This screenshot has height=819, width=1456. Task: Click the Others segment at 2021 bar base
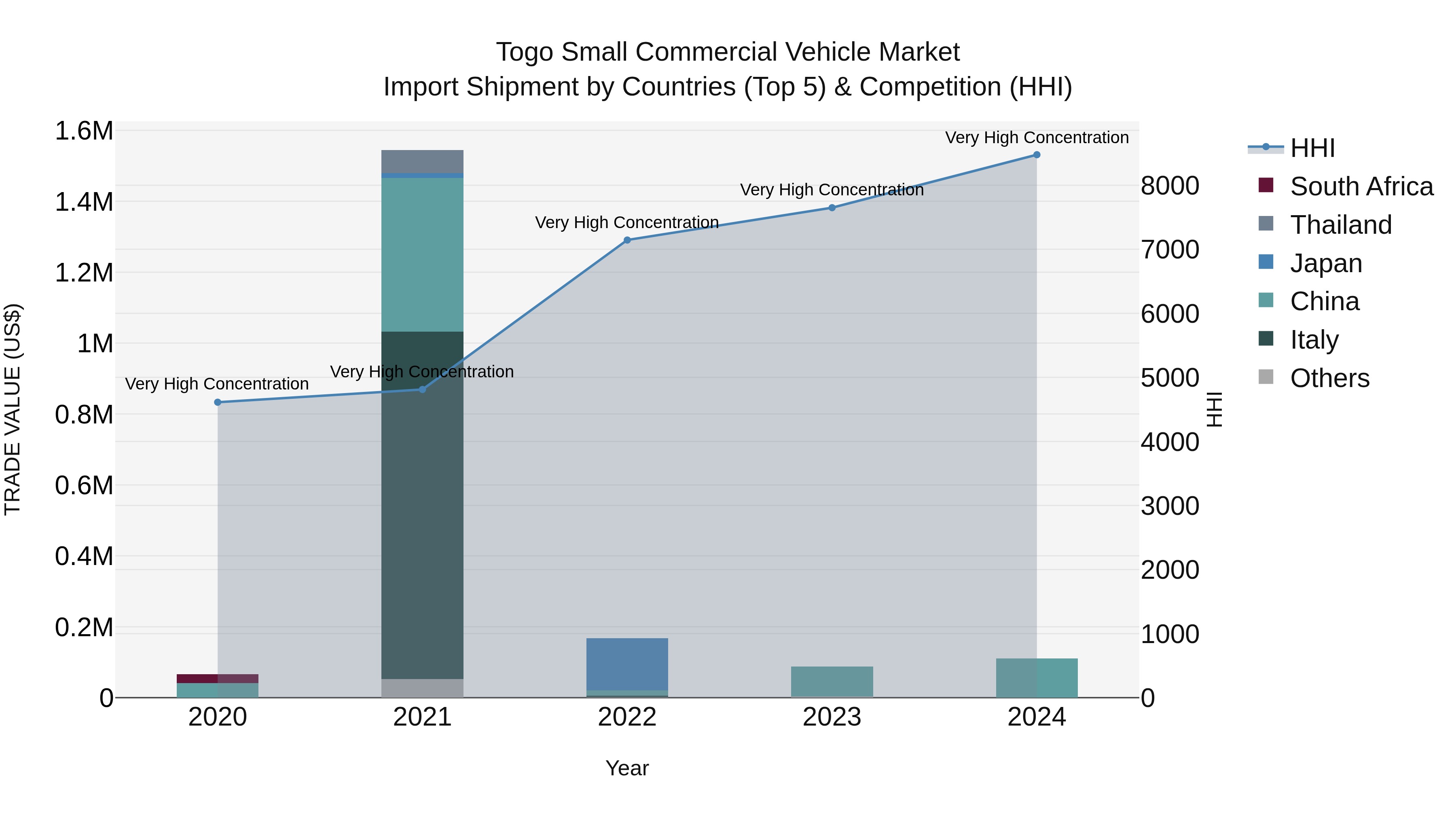(422, 688)
